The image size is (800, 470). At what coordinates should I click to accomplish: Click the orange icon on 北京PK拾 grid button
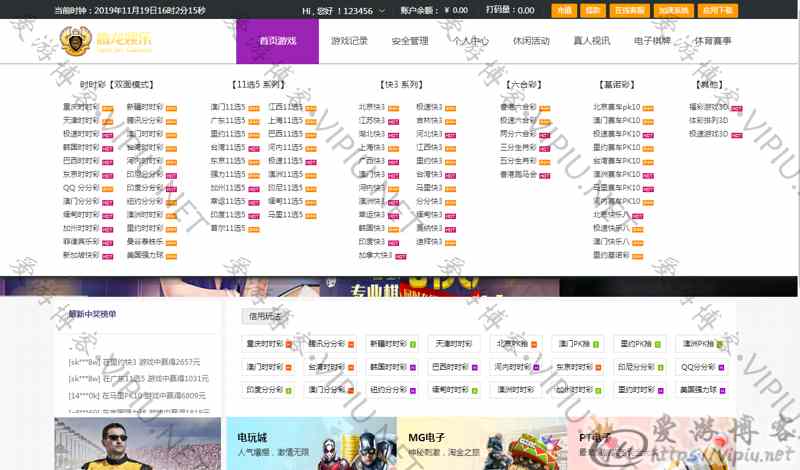point(534,344)
